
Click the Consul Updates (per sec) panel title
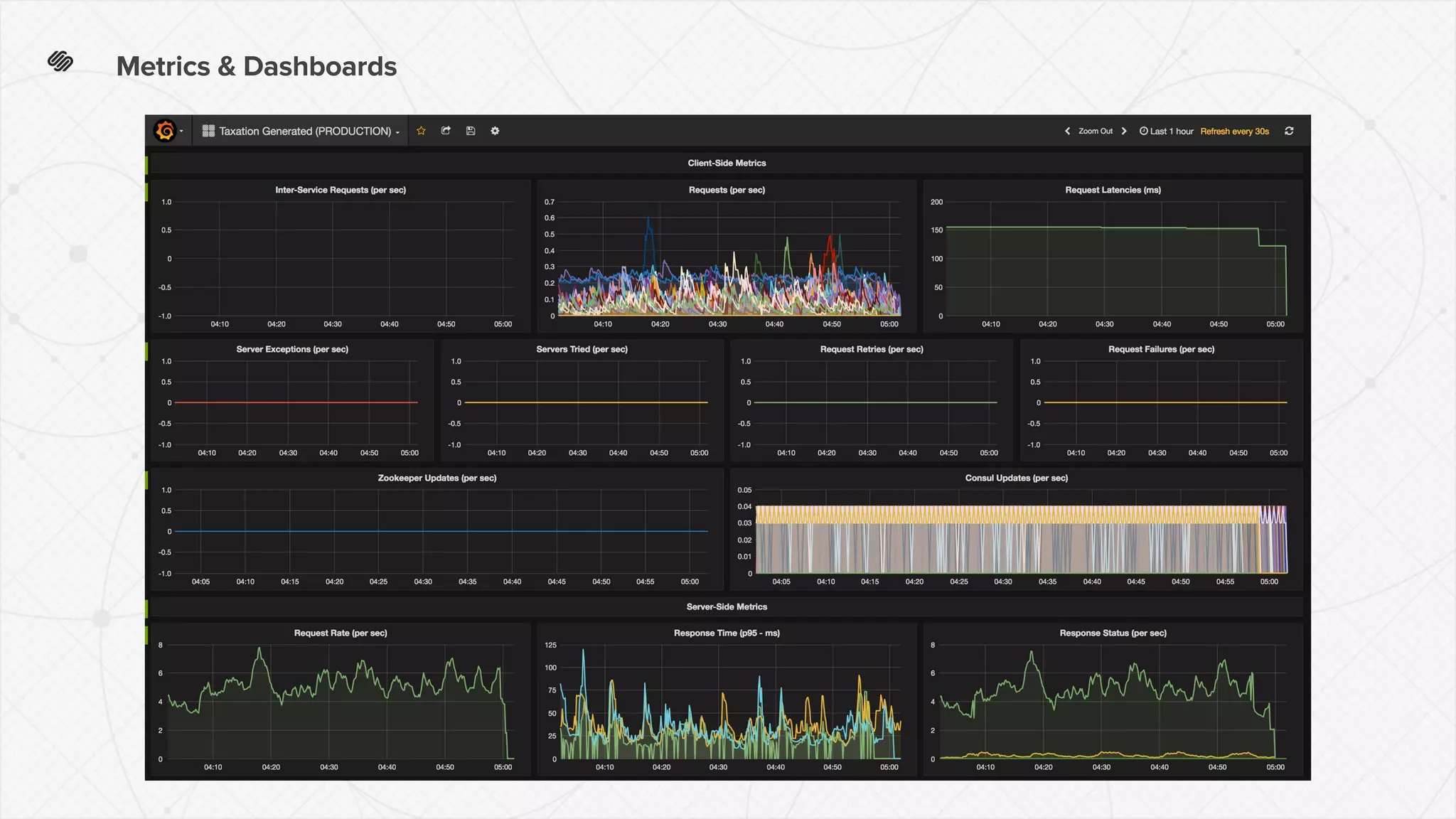tap(1016, 478)
